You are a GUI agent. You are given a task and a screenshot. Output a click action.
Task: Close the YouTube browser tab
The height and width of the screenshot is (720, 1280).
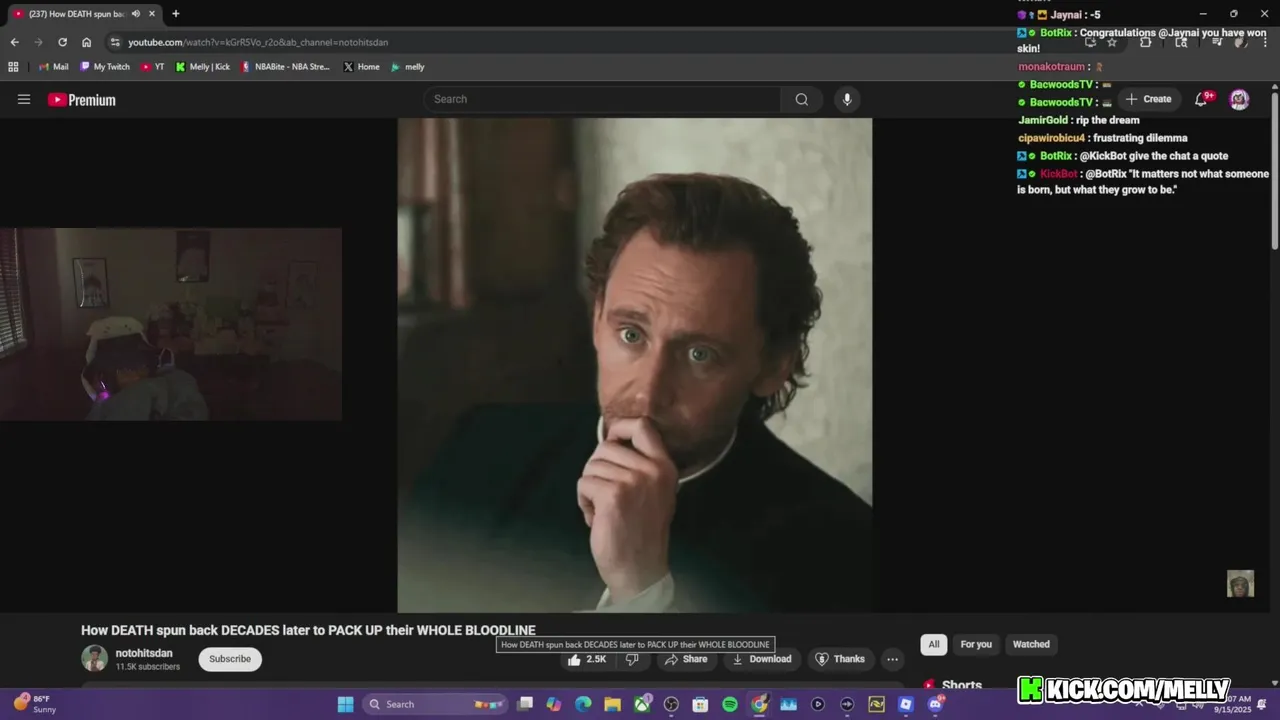tap(152, 14)
